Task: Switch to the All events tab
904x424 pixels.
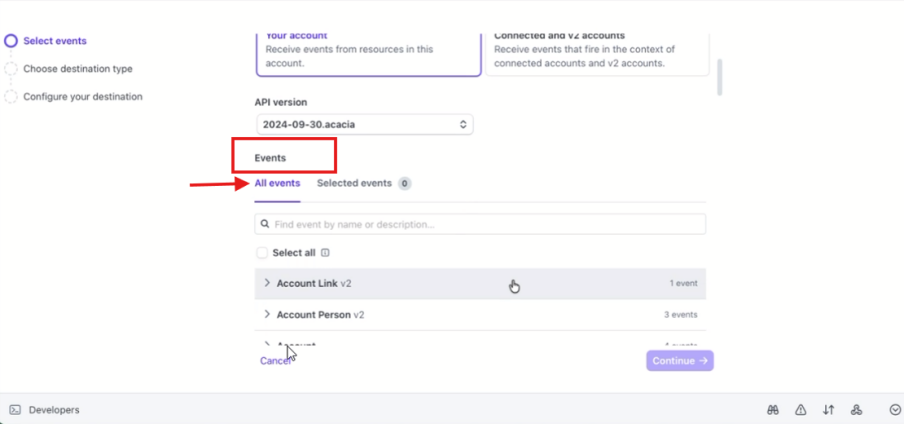Action: point(277,184)
